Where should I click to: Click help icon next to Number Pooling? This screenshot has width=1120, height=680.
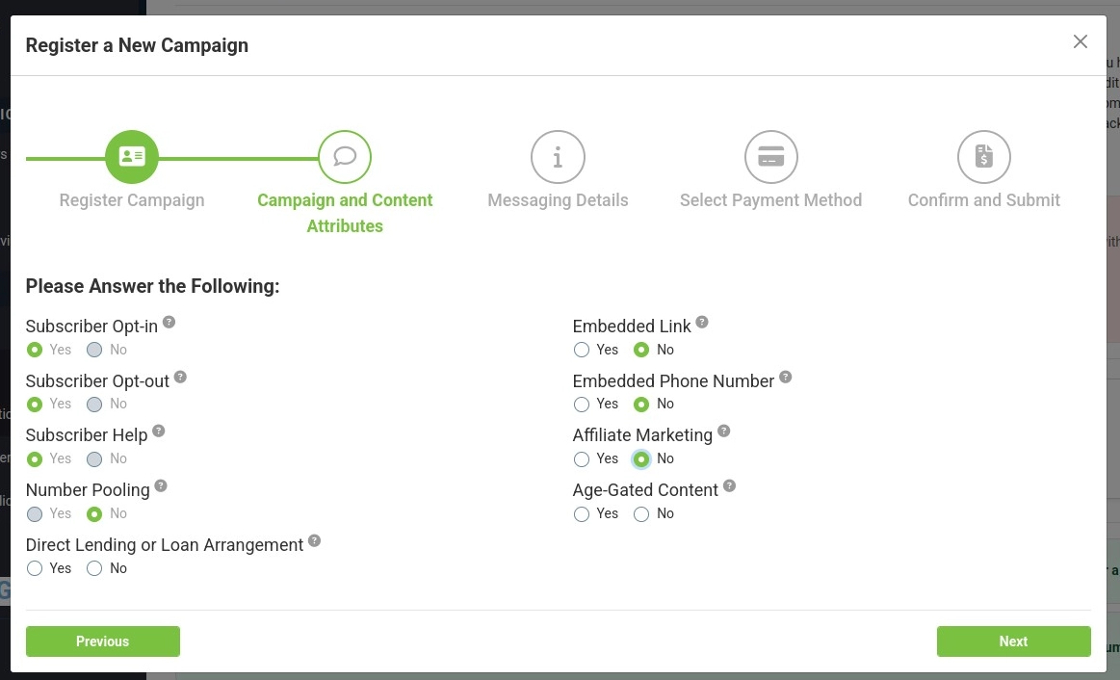[161, 486]
